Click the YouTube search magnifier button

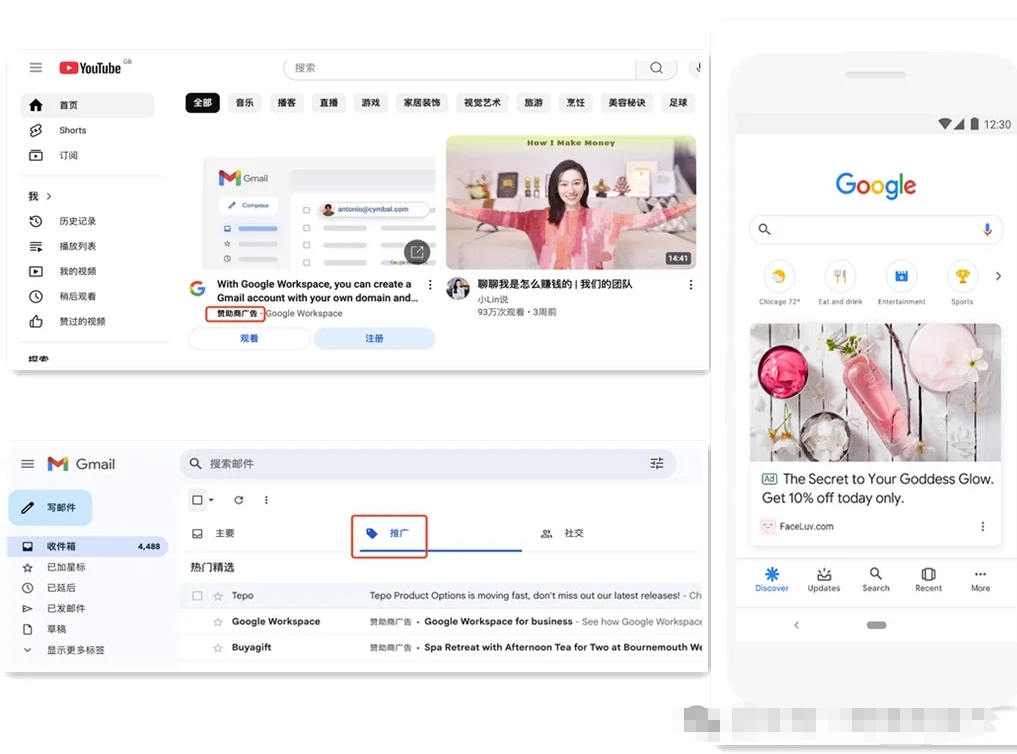(x=656, y=68)
